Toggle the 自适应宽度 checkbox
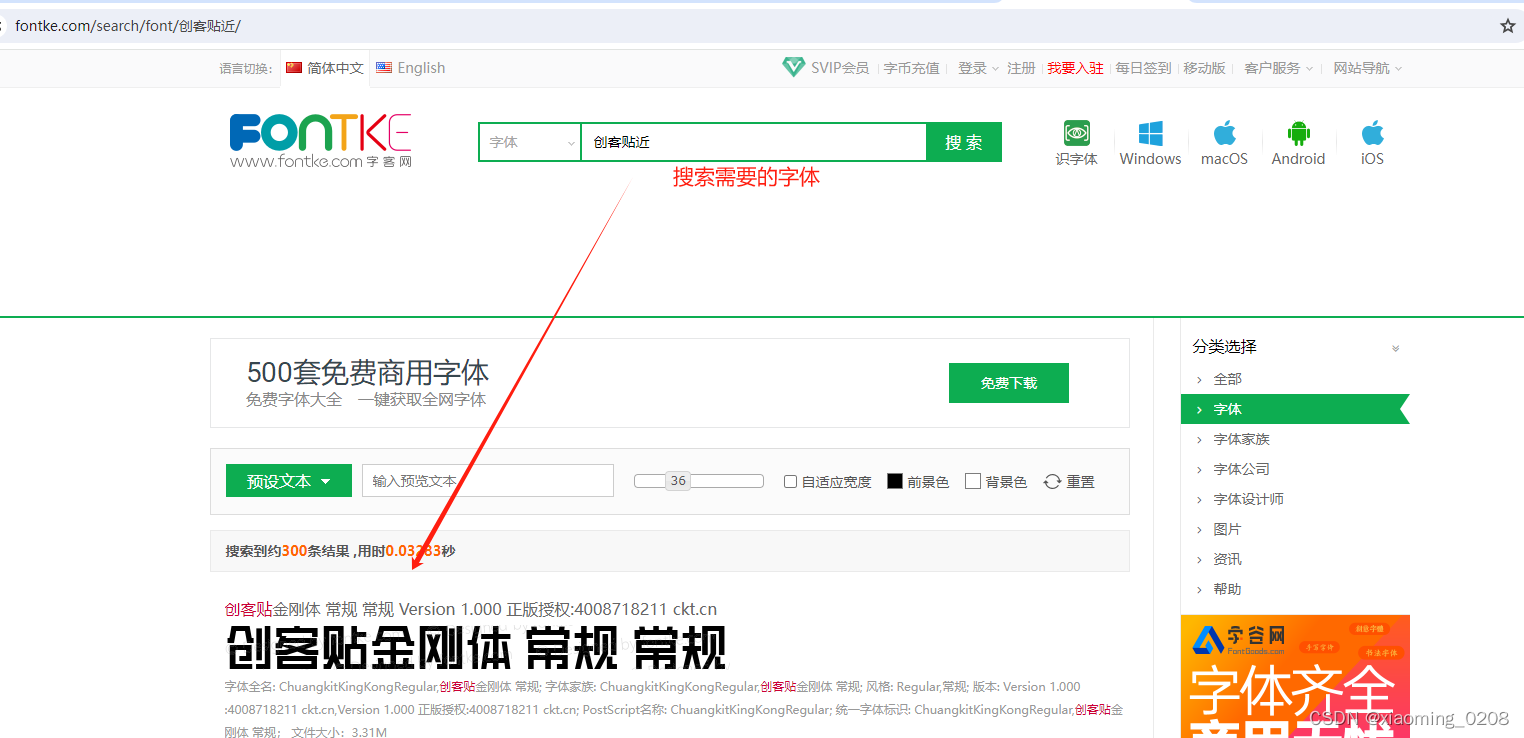The height and width of the screenshot is (738, 1524). pos(790,481)
